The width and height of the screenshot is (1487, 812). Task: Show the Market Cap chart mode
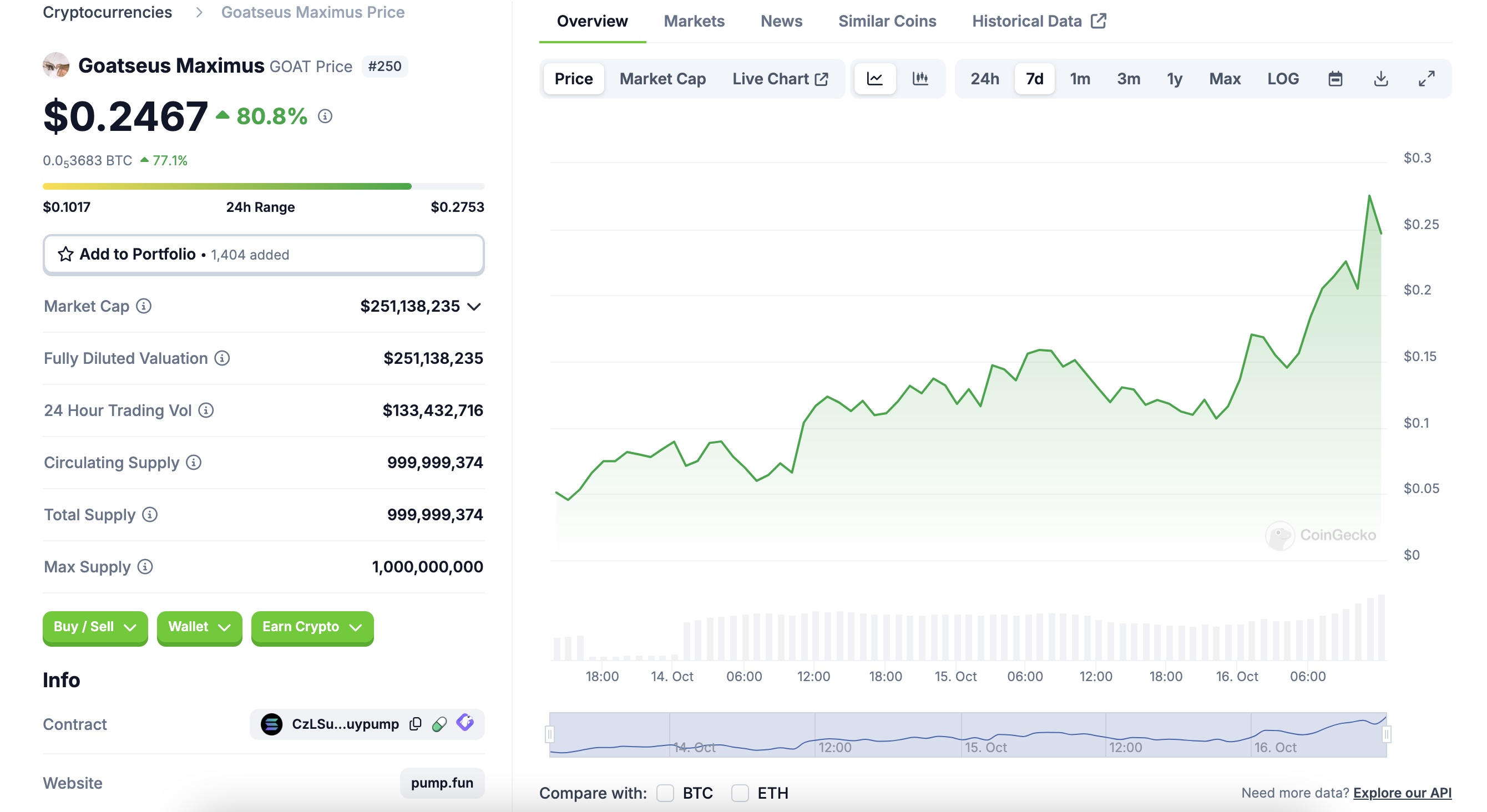[x=662, y=79]
